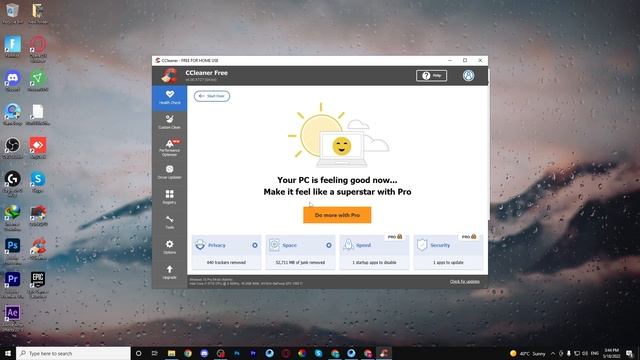This screenshot has height=360, width=640.
Task: Go to Driver Updater in CCleaner
Action: click(169, 172)
